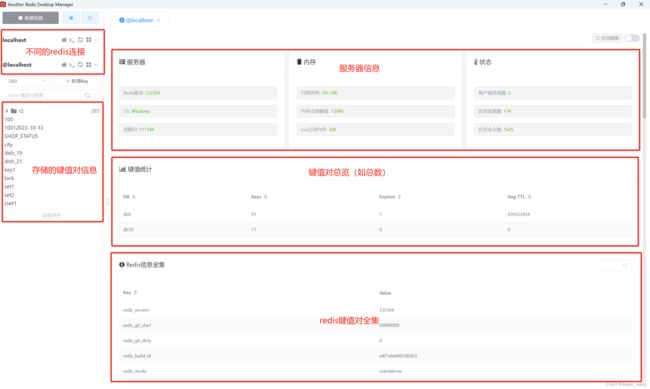Refresh the @localhost connection
The image size is (650, 389).
pos(80,65)
